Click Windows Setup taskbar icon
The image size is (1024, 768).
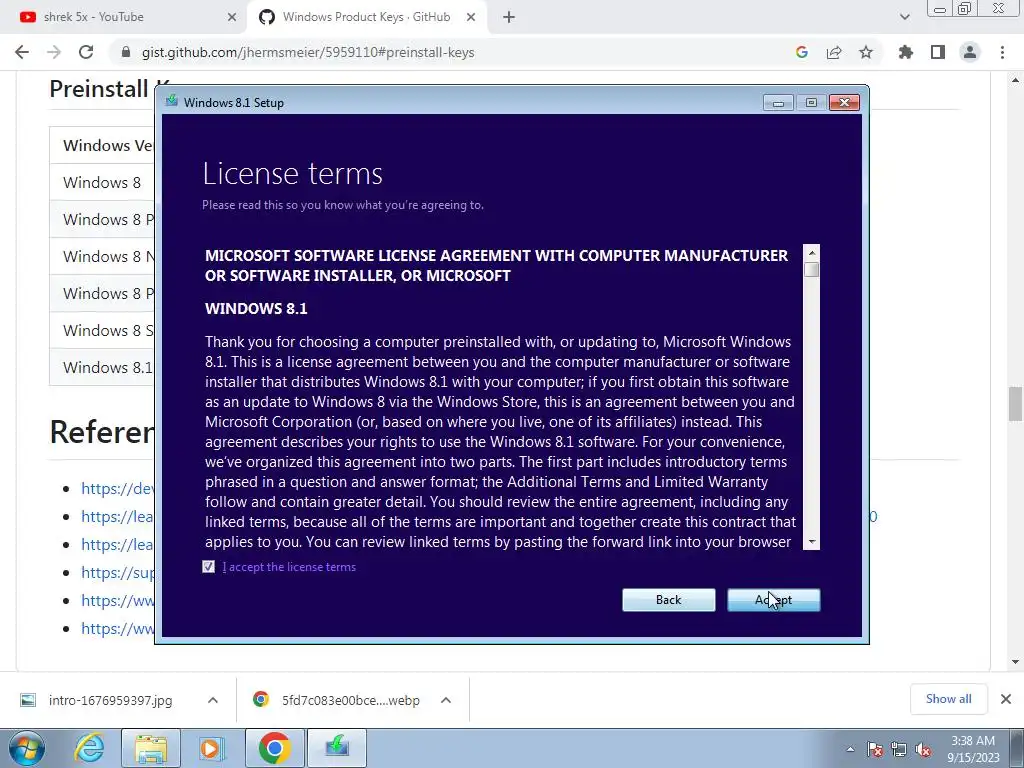(x=337, y=748)
